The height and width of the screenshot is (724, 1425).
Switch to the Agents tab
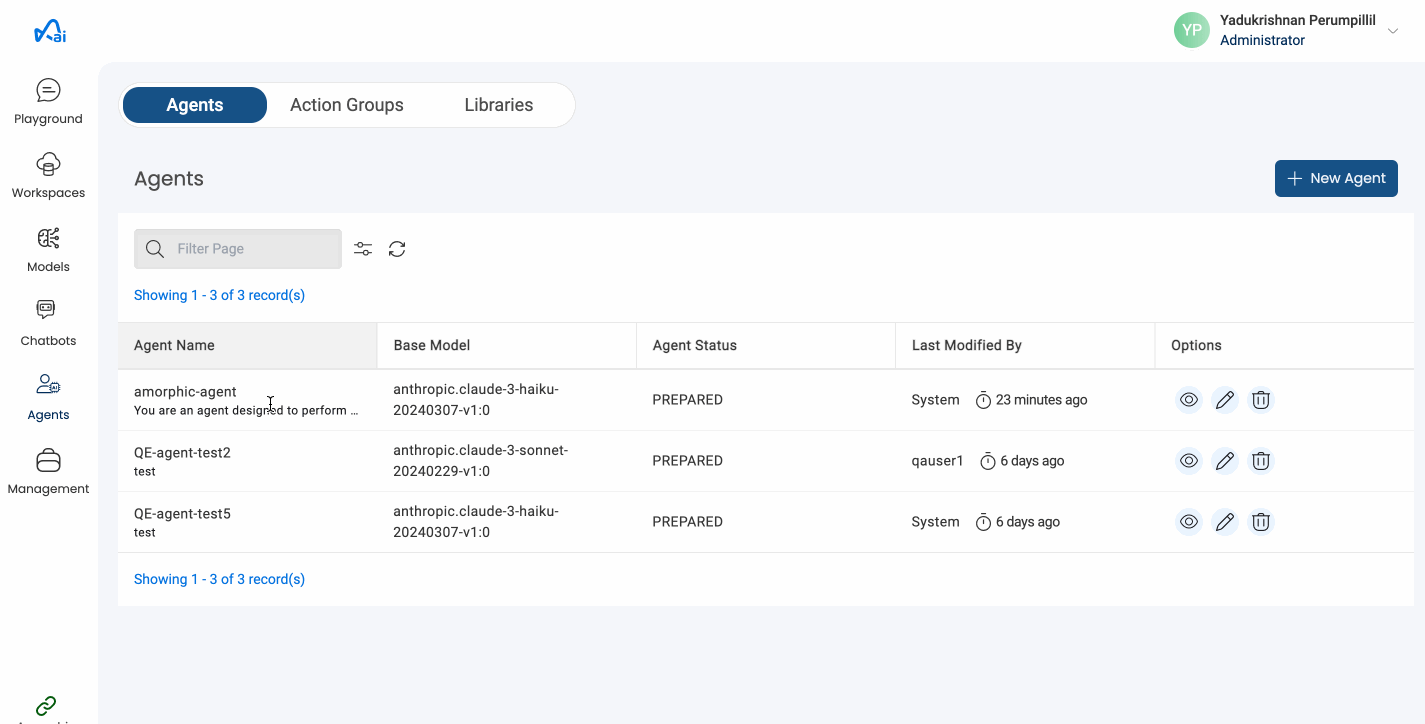[195, 105]
